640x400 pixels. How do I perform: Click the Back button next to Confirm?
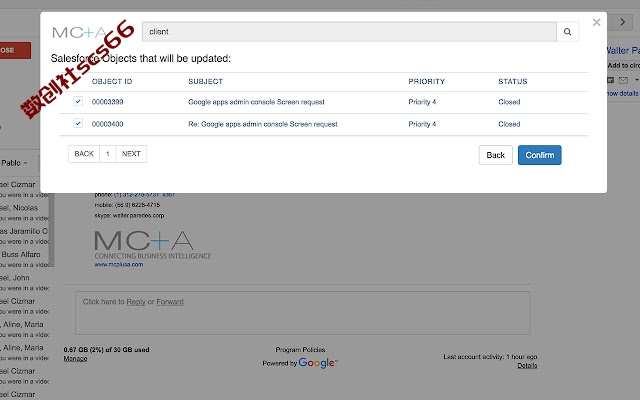tap(496, 155)
